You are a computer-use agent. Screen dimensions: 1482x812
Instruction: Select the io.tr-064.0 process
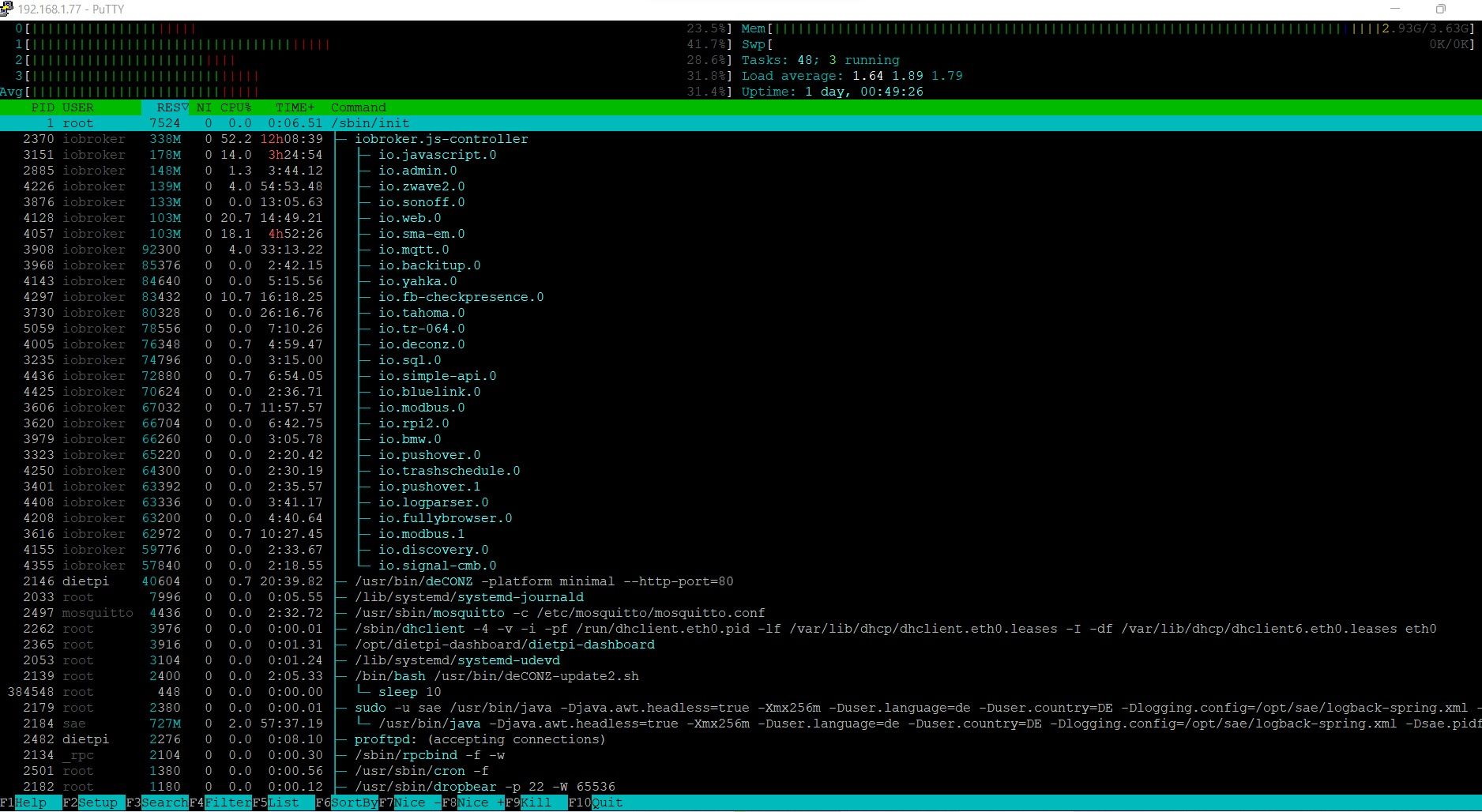(741, 329)
